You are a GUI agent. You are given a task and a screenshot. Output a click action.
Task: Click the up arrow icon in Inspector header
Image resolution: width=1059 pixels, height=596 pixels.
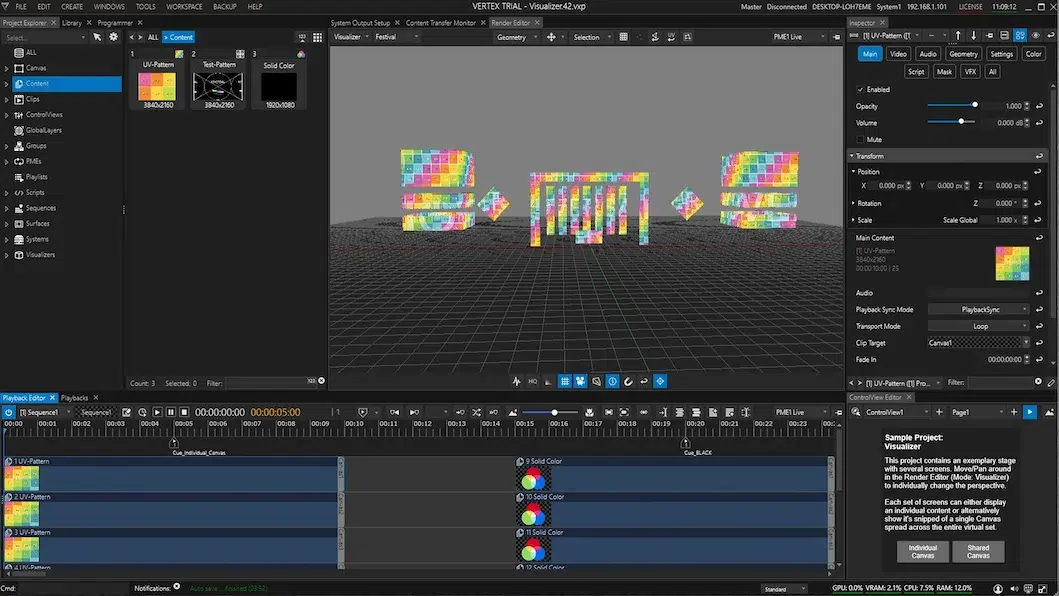point(958,37)
